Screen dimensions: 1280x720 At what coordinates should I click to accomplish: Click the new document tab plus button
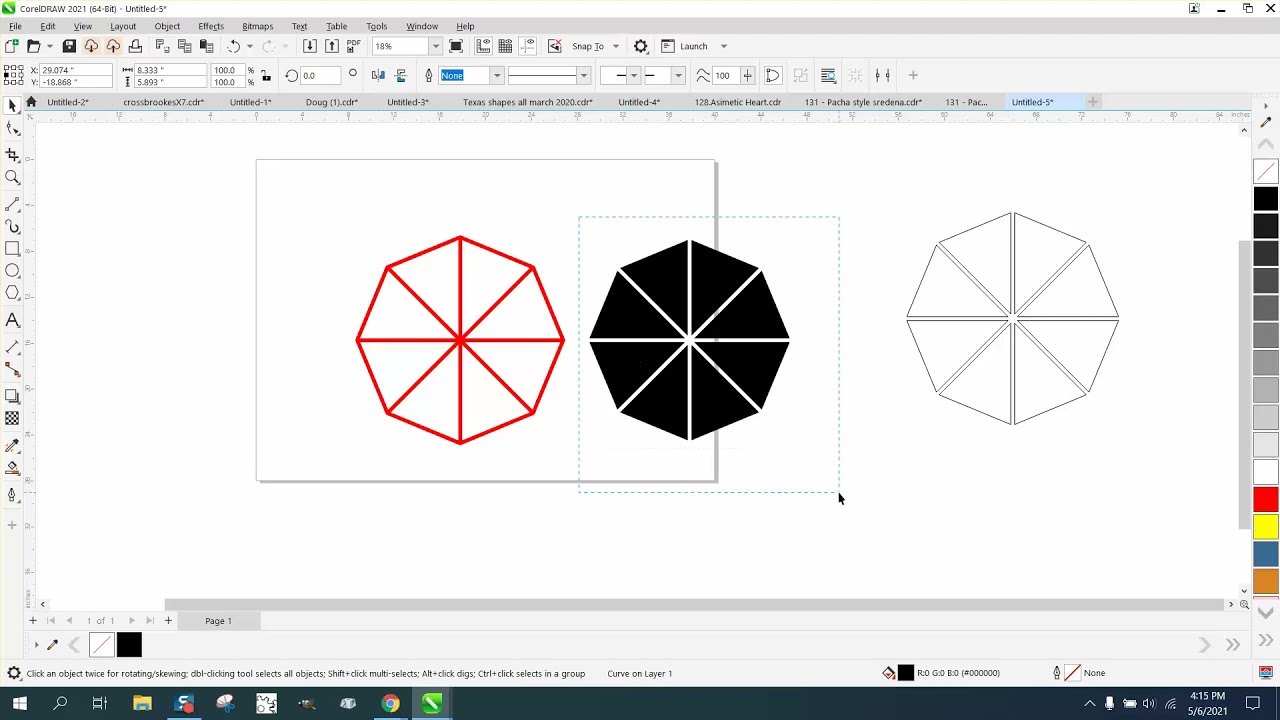click(1093, 102)
